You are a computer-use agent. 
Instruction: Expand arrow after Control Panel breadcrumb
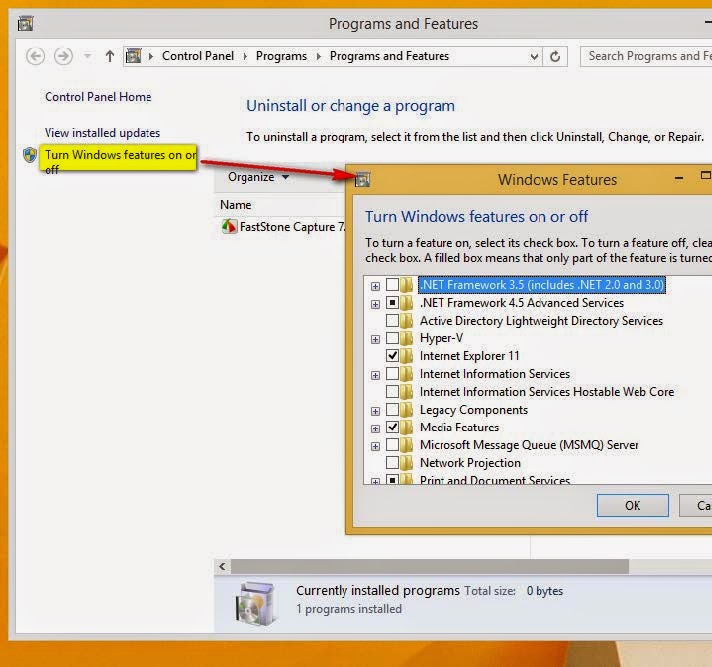pyautogui.click(x=245, y=56)
